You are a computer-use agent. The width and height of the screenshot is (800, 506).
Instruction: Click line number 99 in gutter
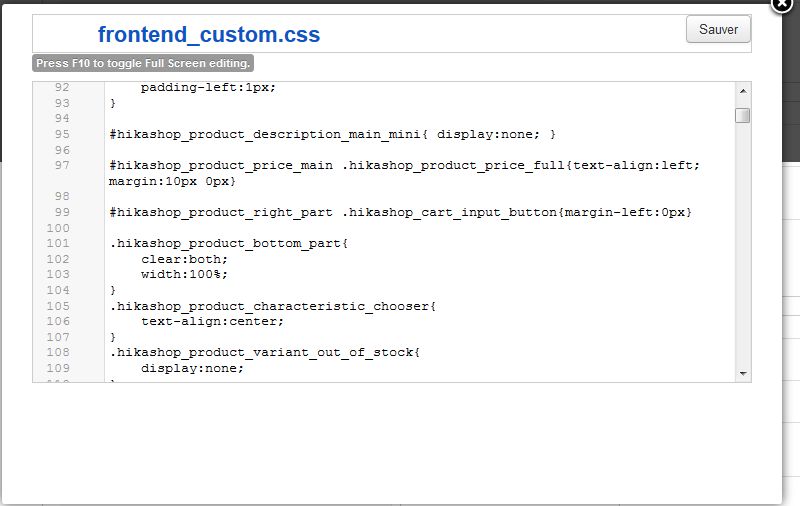pos(62,212)
